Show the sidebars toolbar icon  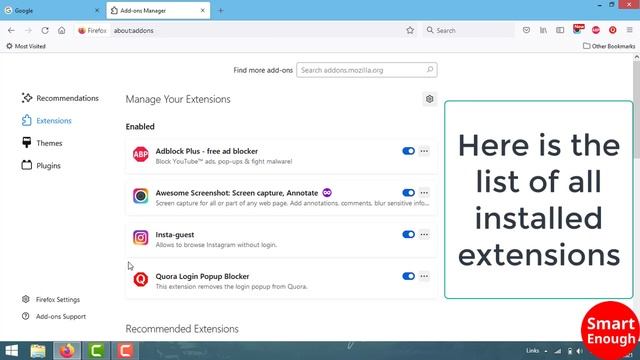tap(560, 30)
